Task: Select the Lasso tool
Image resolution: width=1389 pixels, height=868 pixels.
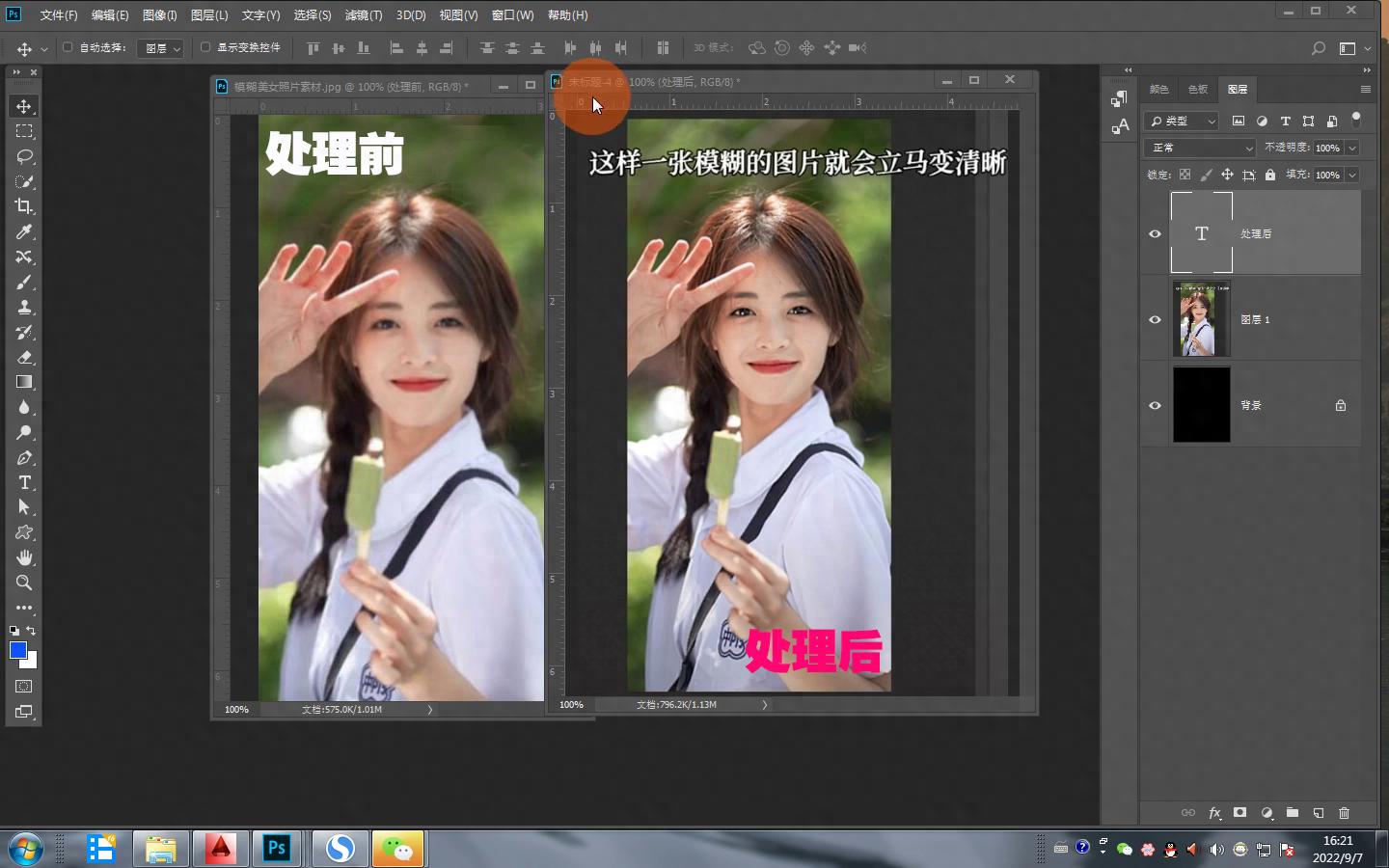Action: [24, 156]
